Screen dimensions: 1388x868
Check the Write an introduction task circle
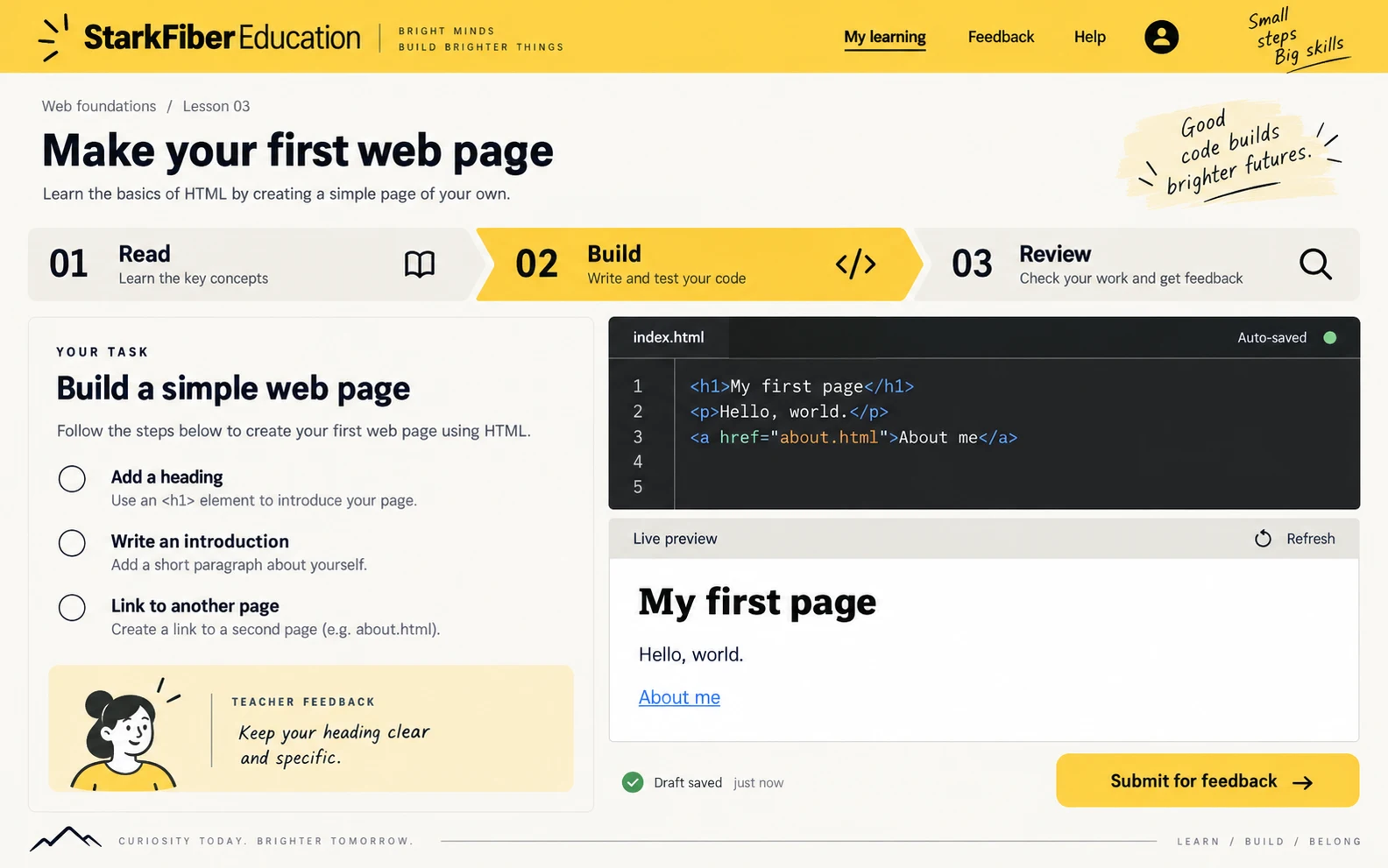coord(72,543)
